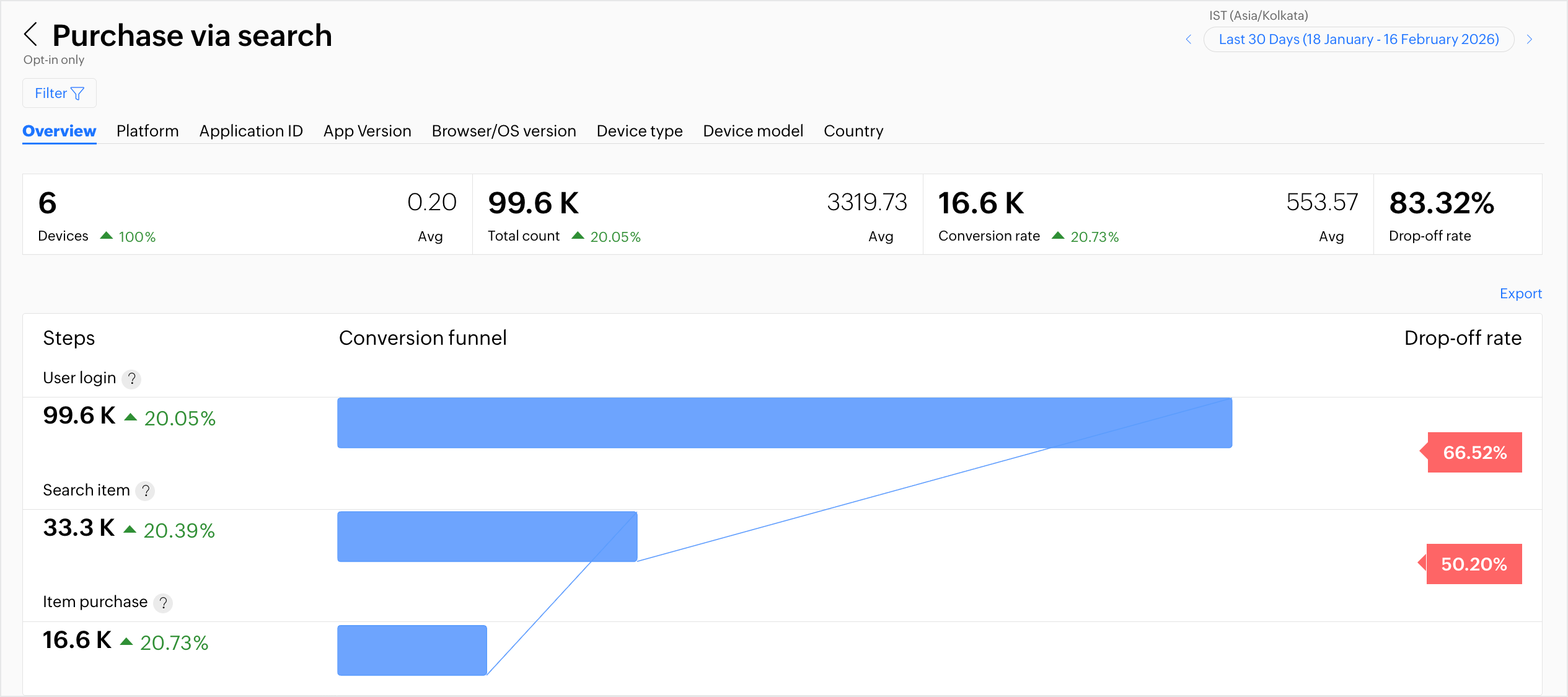Open the Filter funnel button

tap(59, 93)
